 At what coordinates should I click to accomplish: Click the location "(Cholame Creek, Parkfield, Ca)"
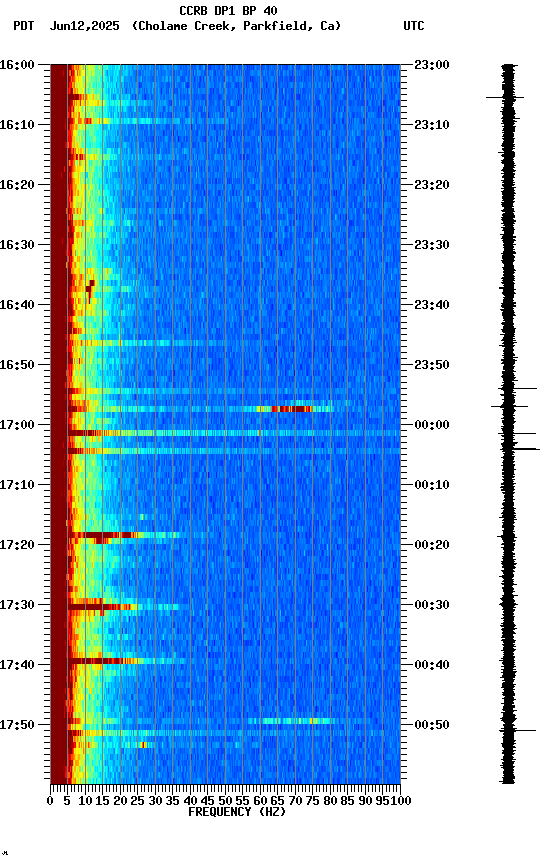click(236, 26)
